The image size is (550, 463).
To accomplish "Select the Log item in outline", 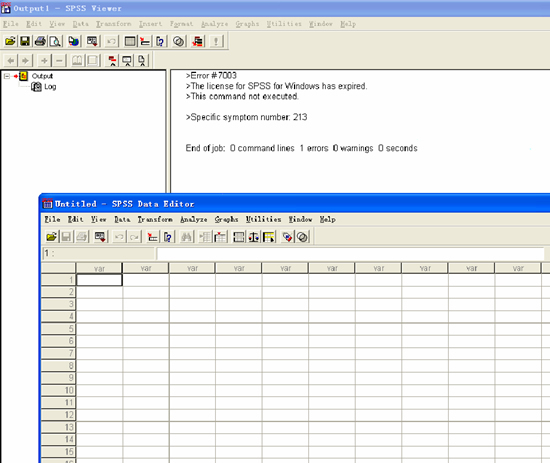I will coord(50,87).
